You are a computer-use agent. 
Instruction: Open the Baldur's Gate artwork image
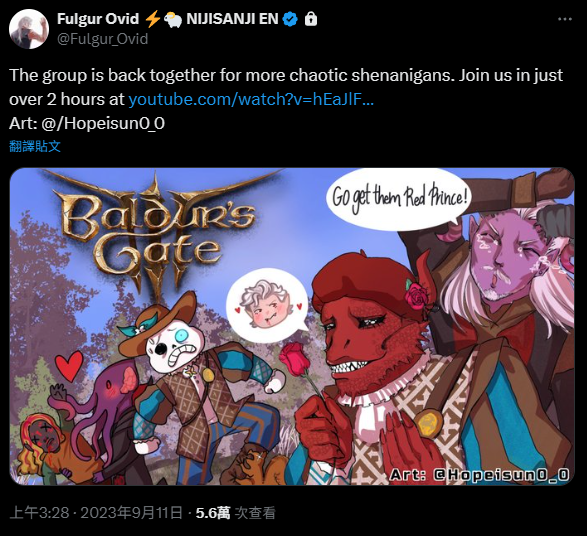[292, 326]
